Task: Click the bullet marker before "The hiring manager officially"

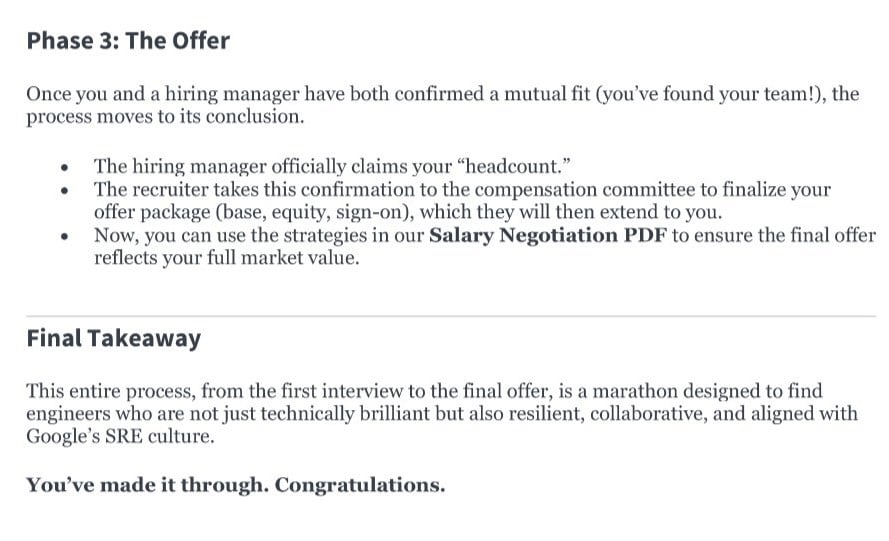Action: pos(66,168)
